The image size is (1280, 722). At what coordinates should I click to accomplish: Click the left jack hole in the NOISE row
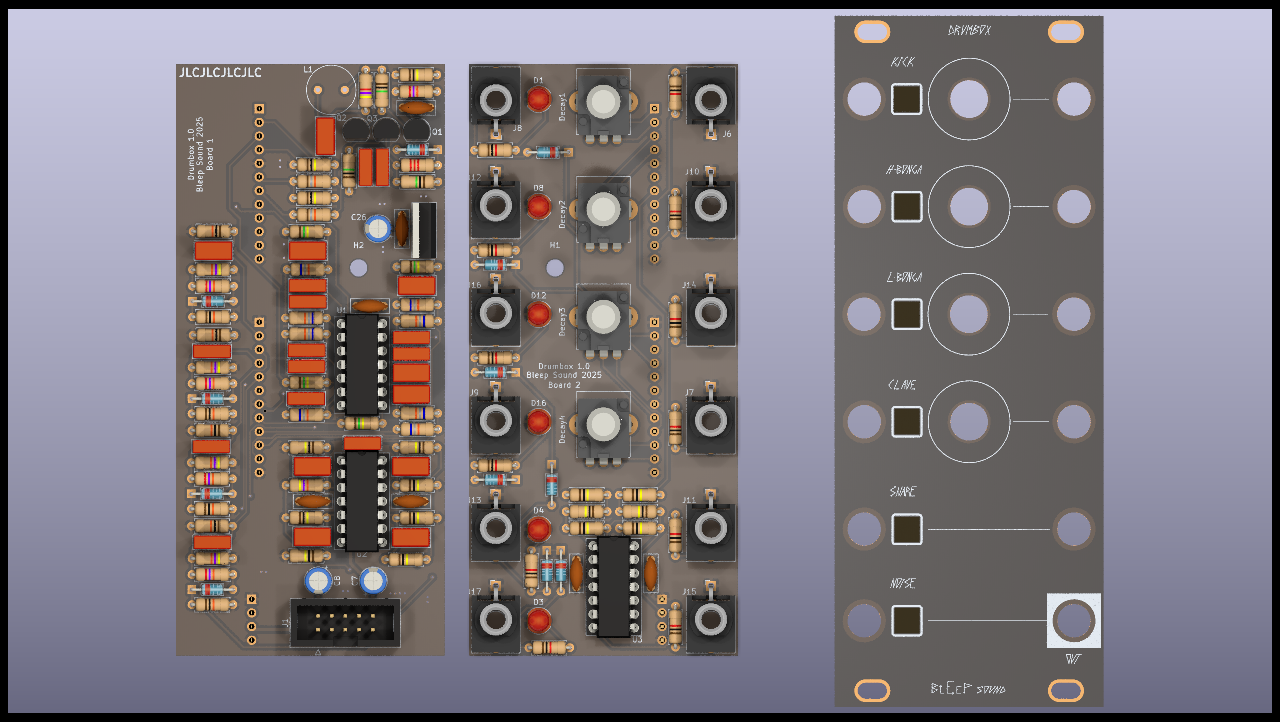point(864,621)
